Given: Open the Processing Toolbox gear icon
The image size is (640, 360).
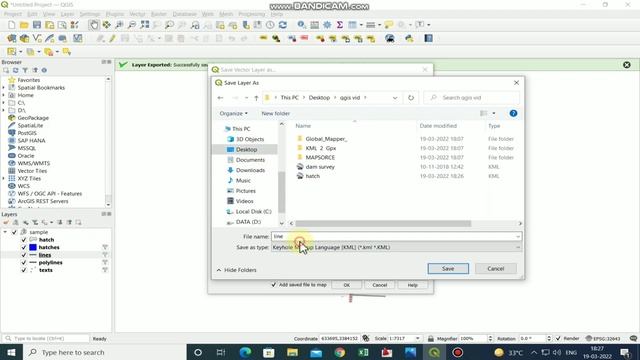Looking at the screenshot, I should 327,25.
